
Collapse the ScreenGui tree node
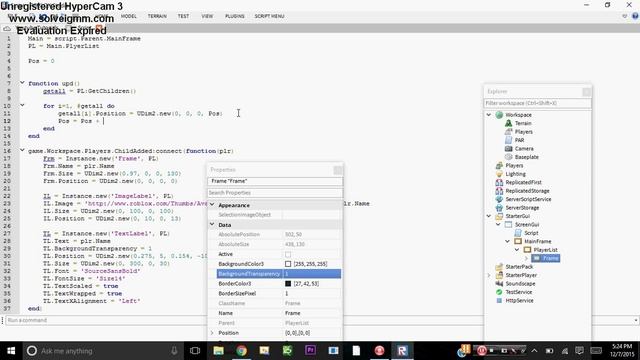coord(498,224)
